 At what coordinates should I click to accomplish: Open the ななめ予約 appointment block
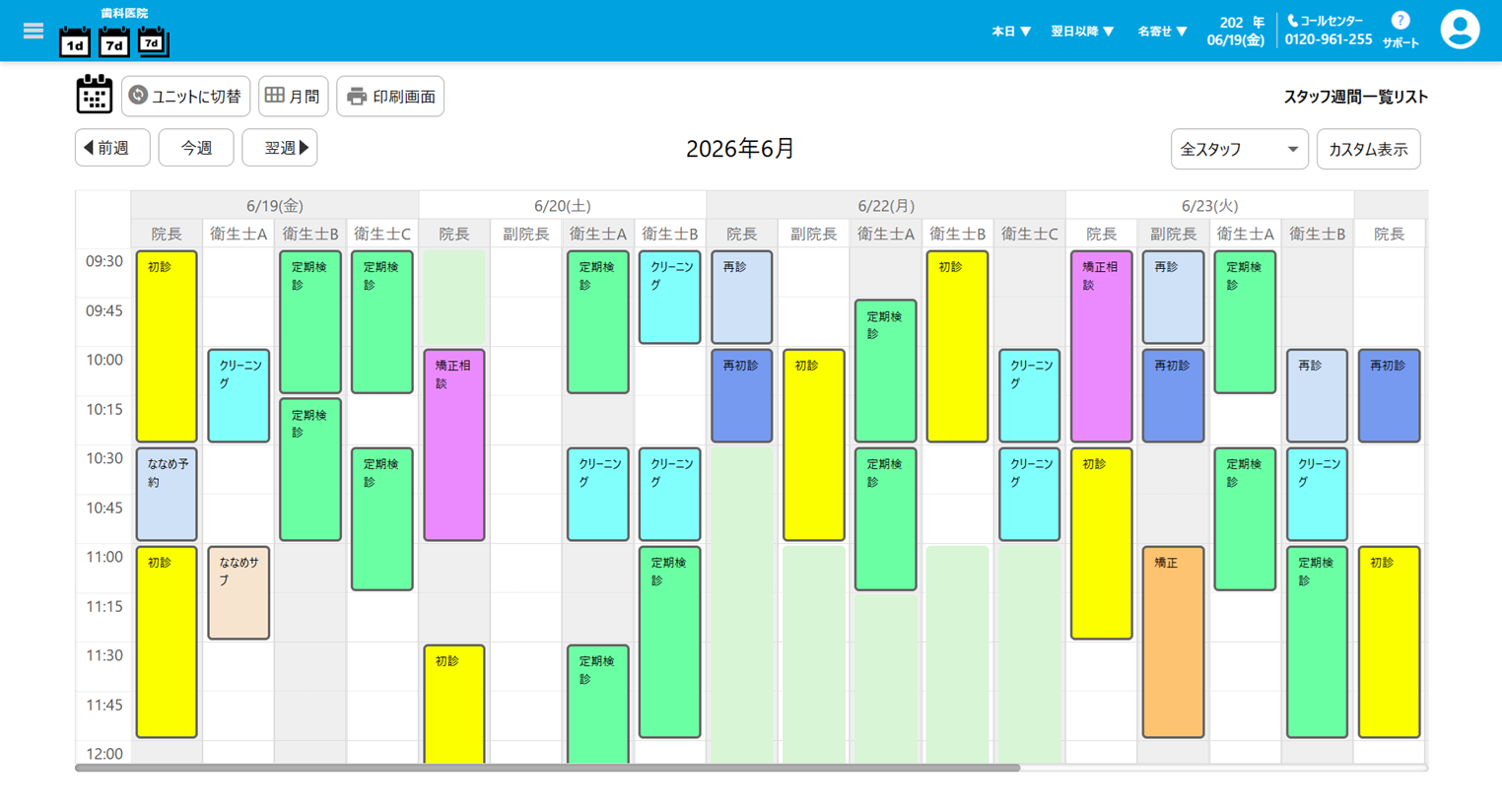[x=167, y=494]
